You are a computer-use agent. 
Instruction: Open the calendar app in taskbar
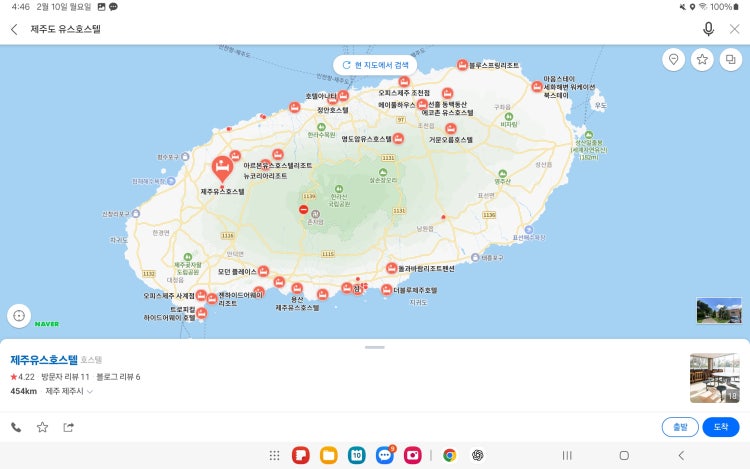(357, 455)
